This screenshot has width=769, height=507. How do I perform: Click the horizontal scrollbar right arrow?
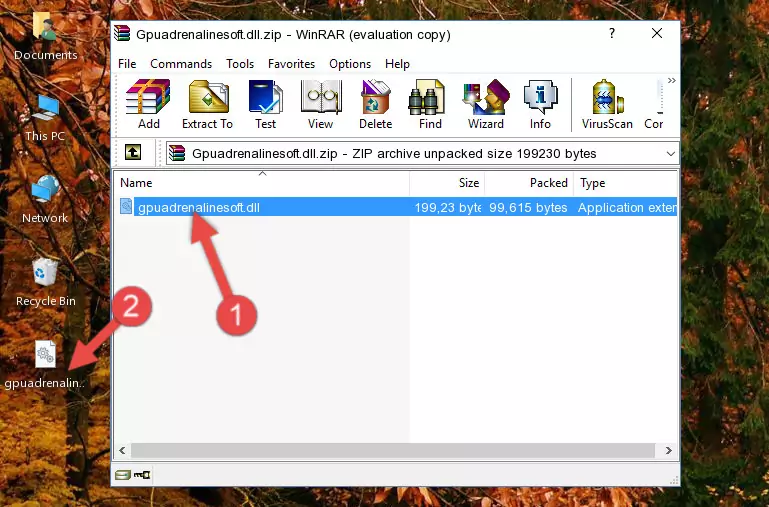tap(668, 450)
